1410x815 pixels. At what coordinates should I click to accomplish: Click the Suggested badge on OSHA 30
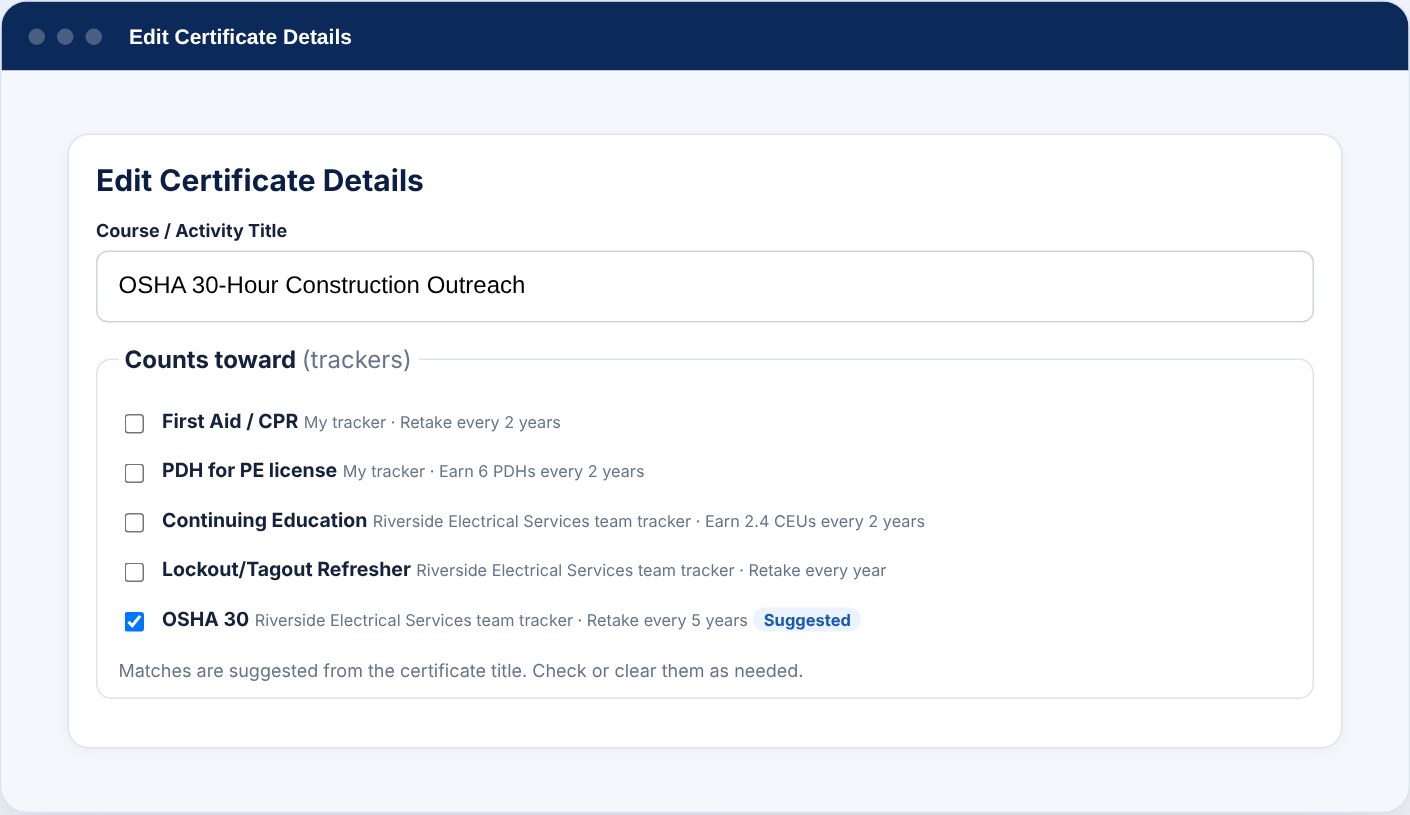pos(807,620)
